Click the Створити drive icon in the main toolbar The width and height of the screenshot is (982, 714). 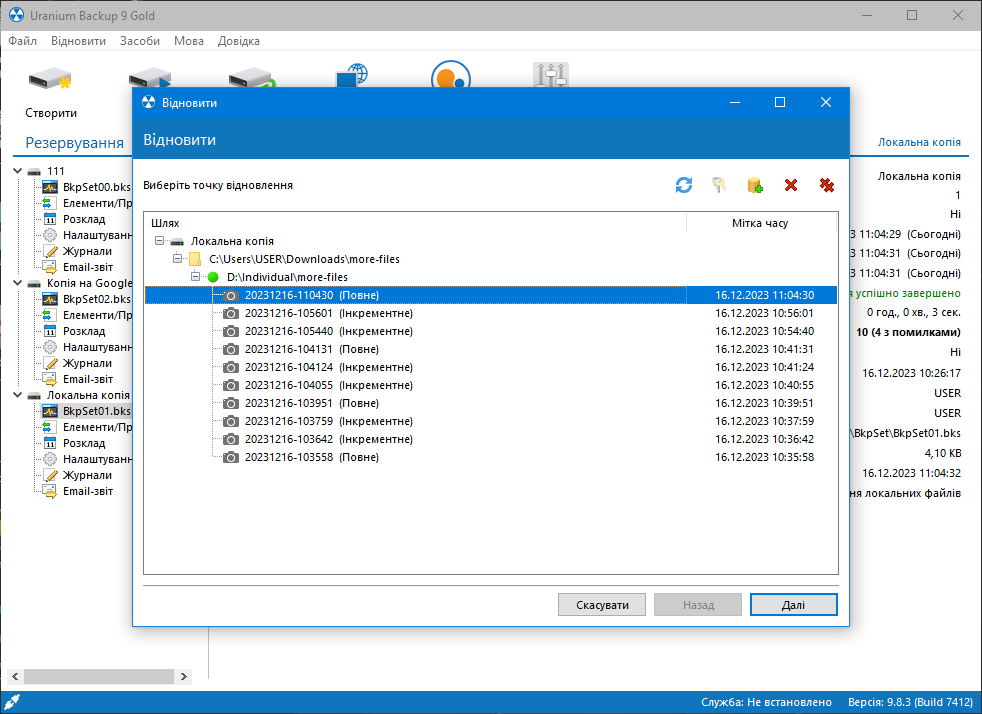50,80
